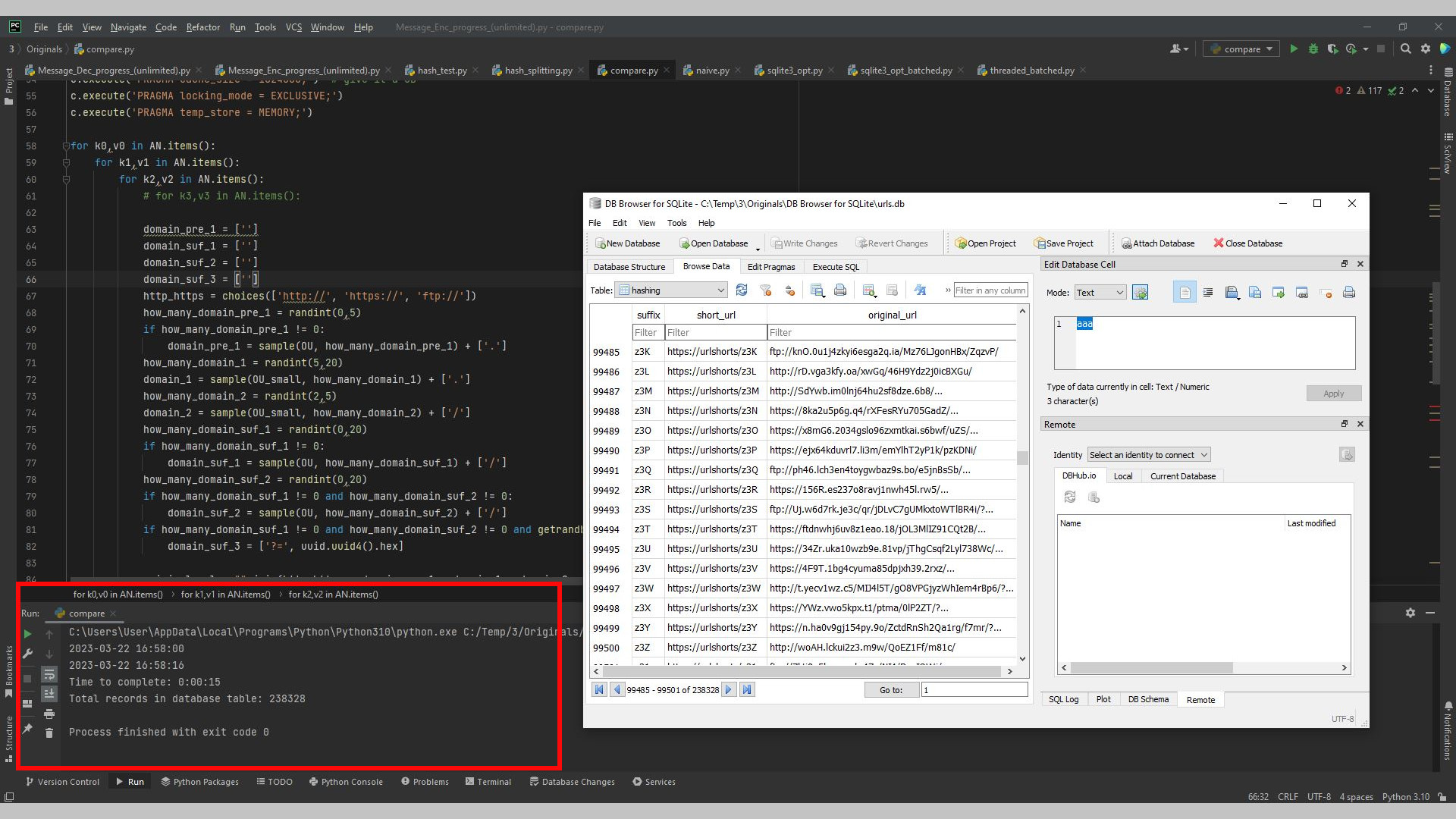Print the browsed table data

(840, 290)
